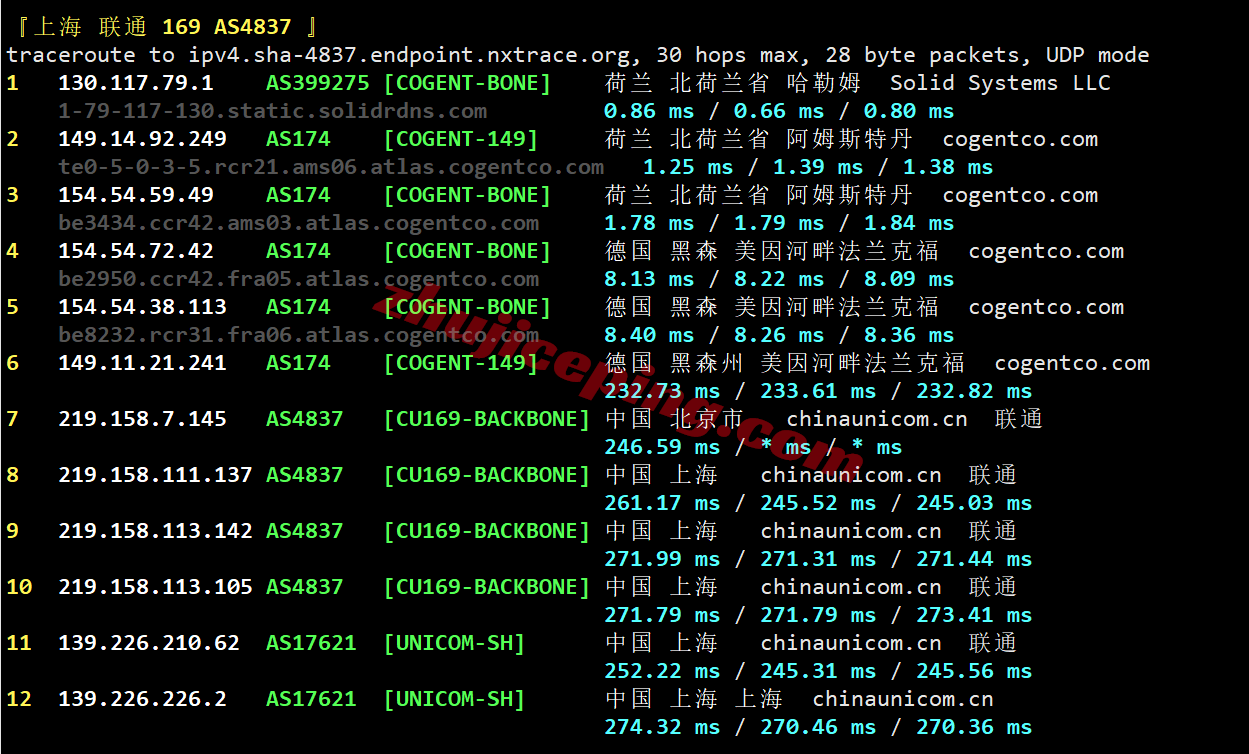Click IP address 219.158.113.142

155,531
